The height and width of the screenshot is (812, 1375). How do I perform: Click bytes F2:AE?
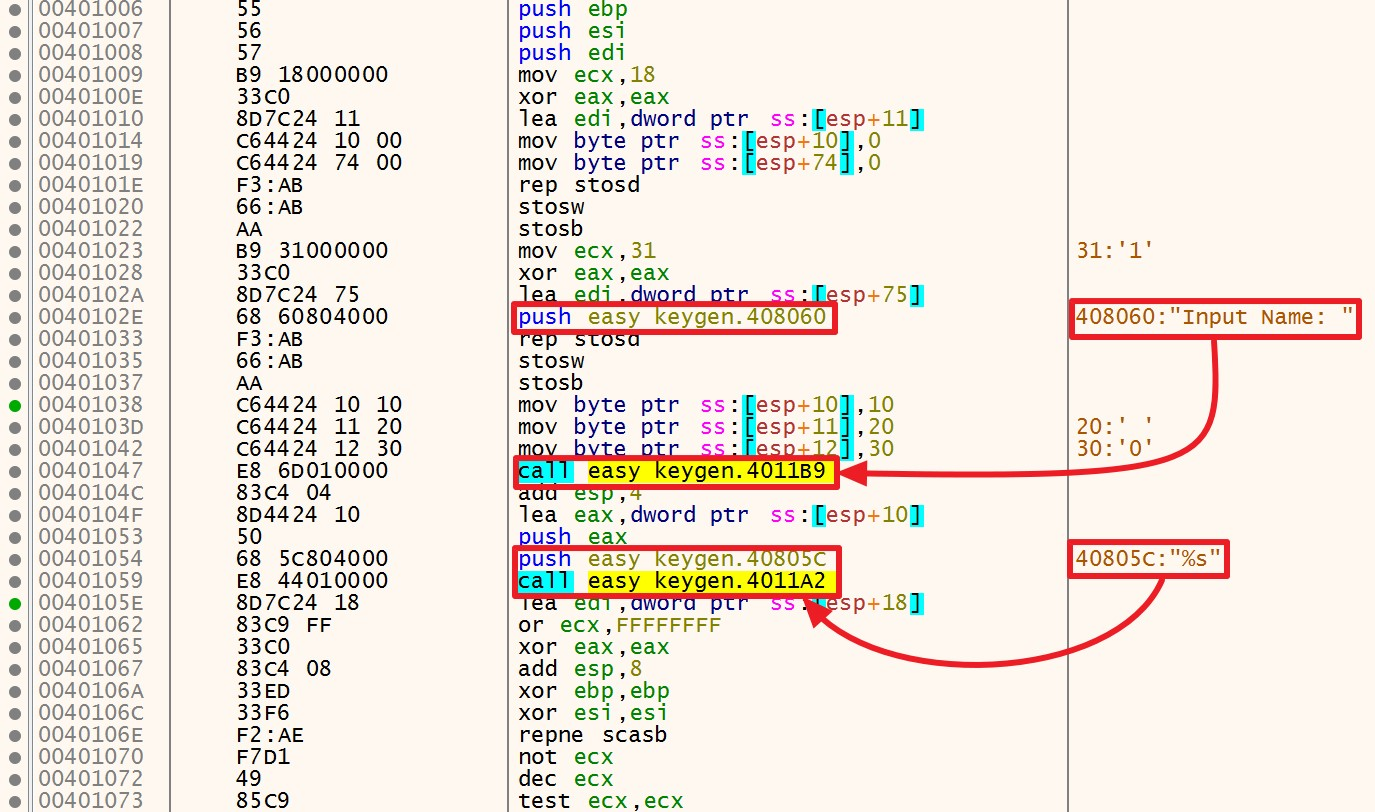pos(269,735)
